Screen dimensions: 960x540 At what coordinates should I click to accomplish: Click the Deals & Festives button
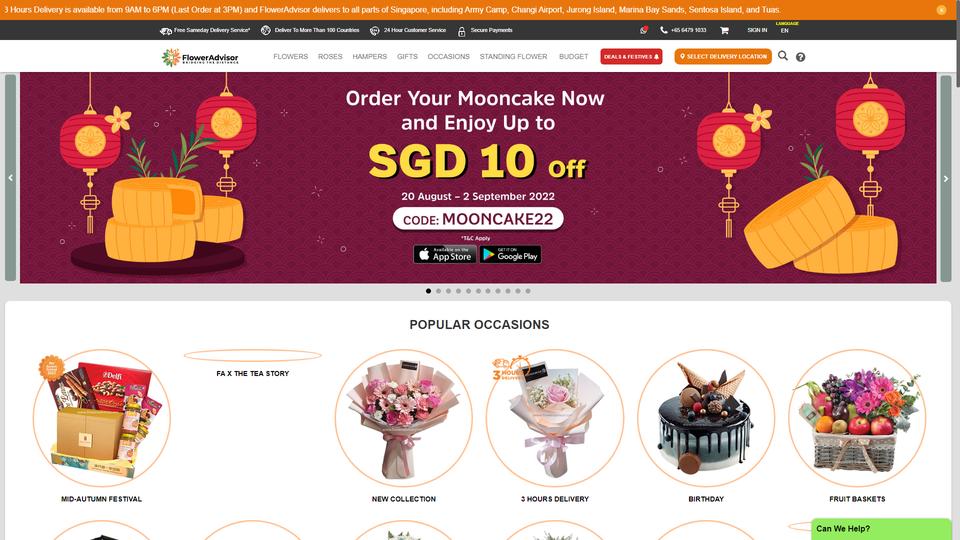pos(631,56)
